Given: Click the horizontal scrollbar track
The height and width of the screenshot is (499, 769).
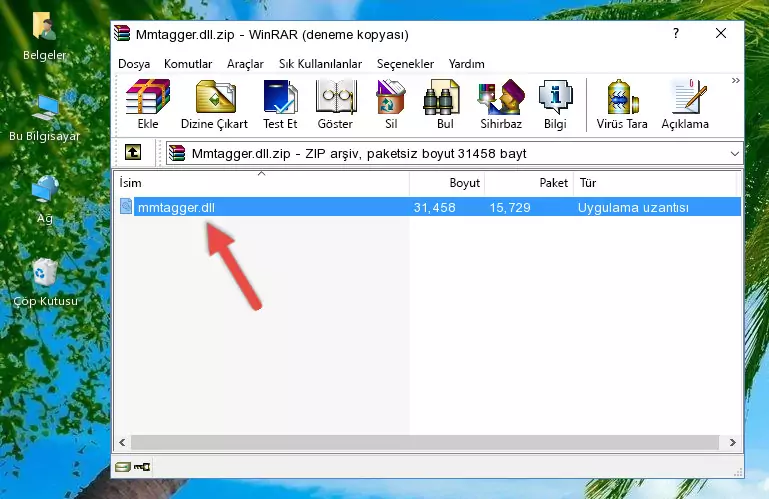Looking at the screenshot, I should [425, 443].
